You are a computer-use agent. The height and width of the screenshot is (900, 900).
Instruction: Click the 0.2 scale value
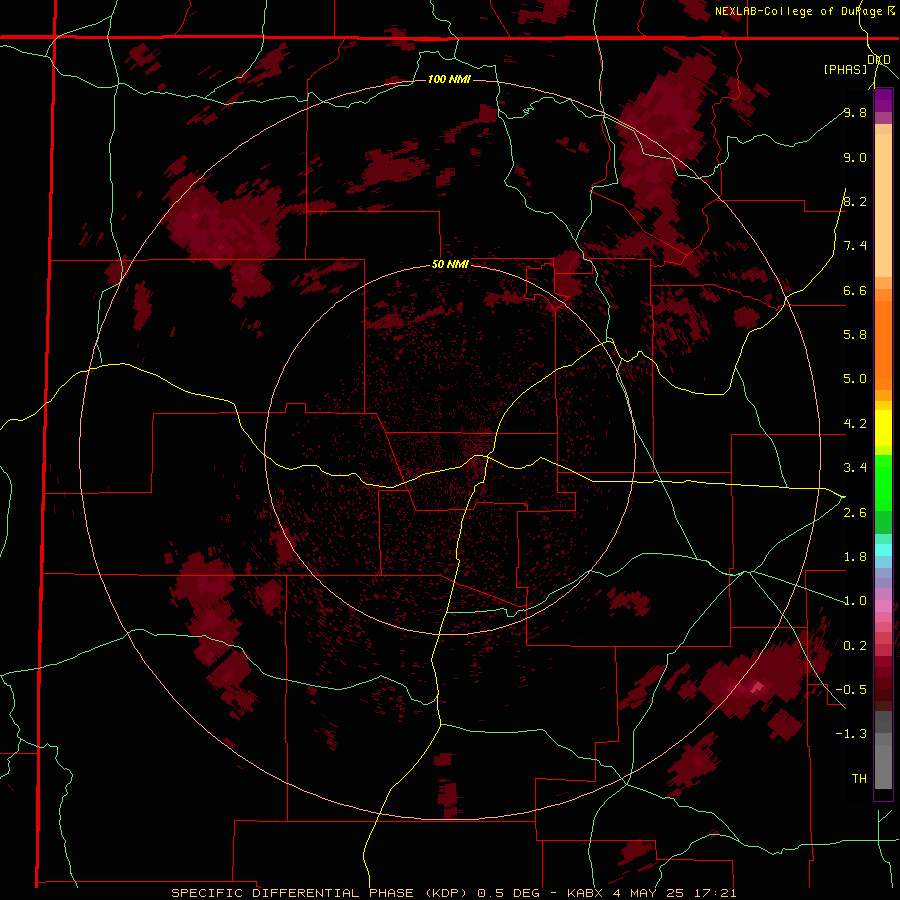click(855, 646)
